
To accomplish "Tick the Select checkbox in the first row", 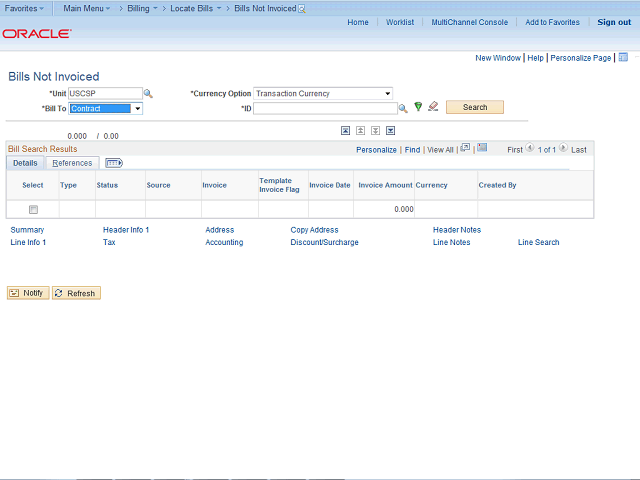I will click(x=33, y=209).
